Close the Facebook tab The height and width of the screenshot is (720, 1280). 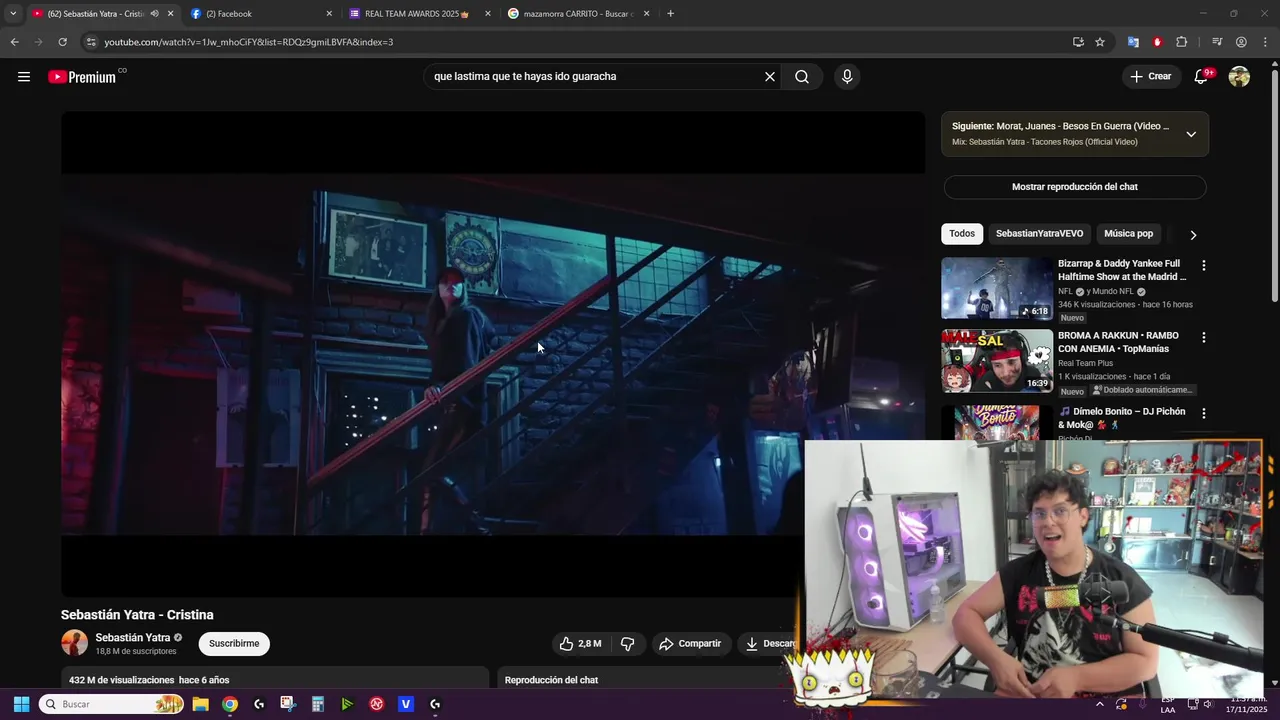pyautogui.click(x=329, y=14)
